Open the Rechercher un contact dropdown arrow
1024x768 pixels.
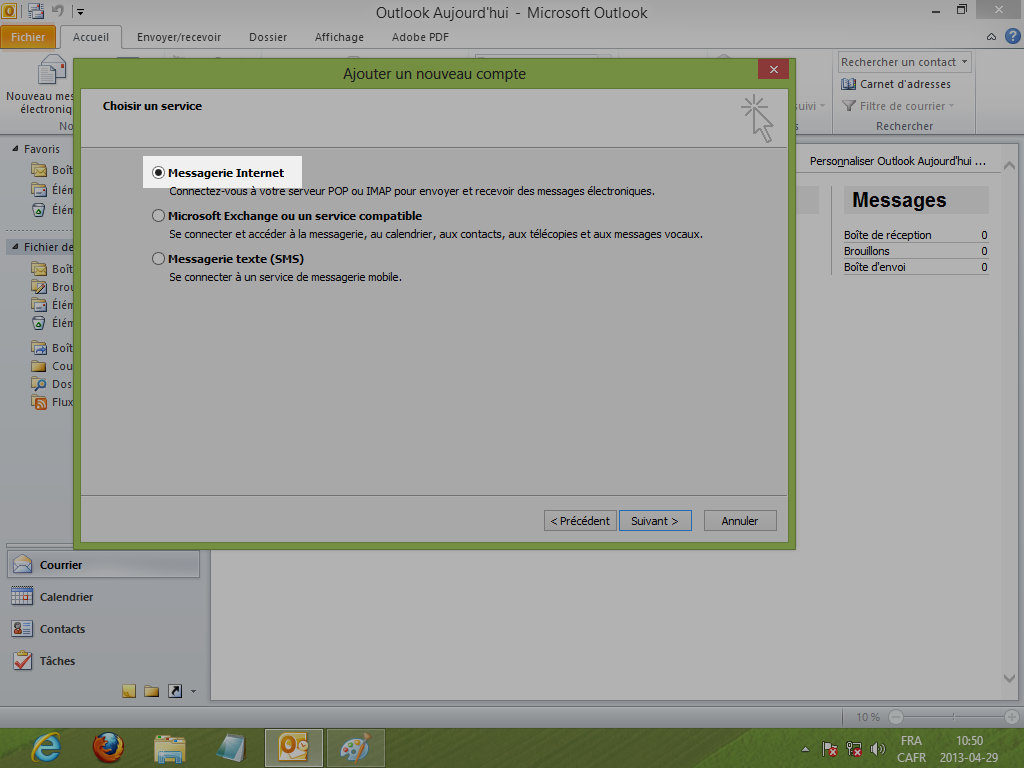tap(965, 62)
